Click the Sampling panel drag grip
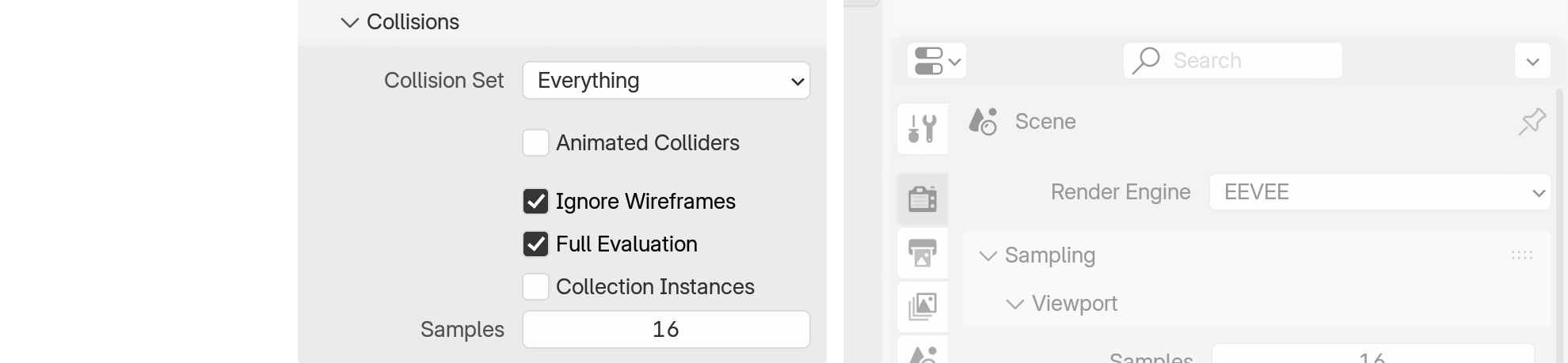This screenshot has height=363, width=1568. [x=1521, y=255]
